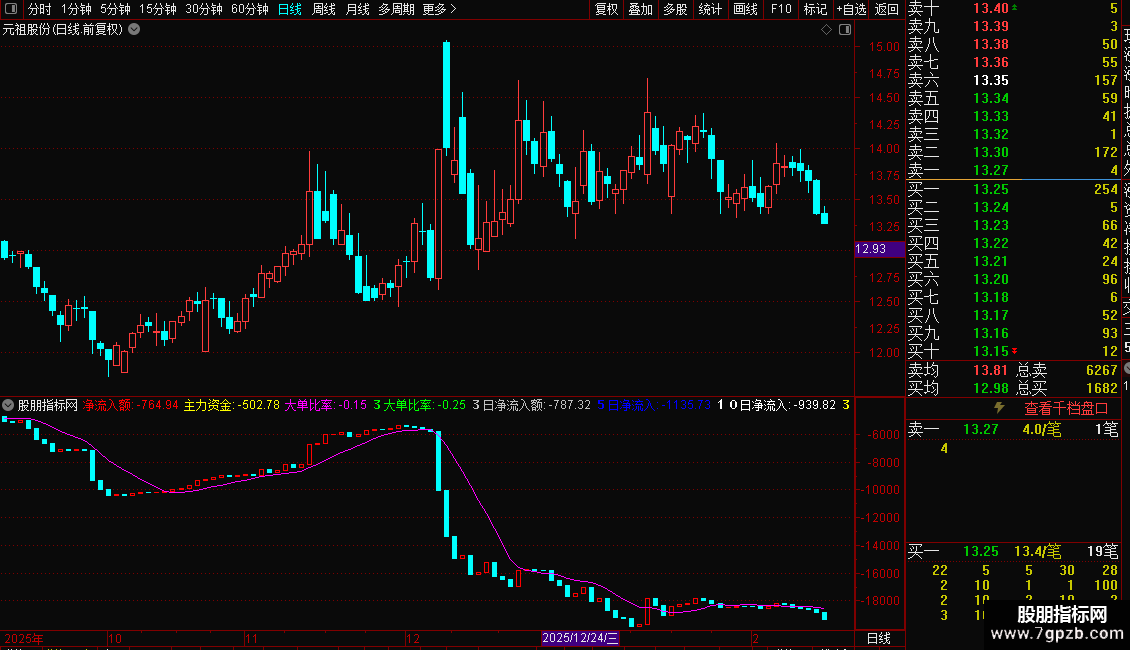1130x650 pixels.
Task: Toggle the chart panel split icon
Action: 845,30
